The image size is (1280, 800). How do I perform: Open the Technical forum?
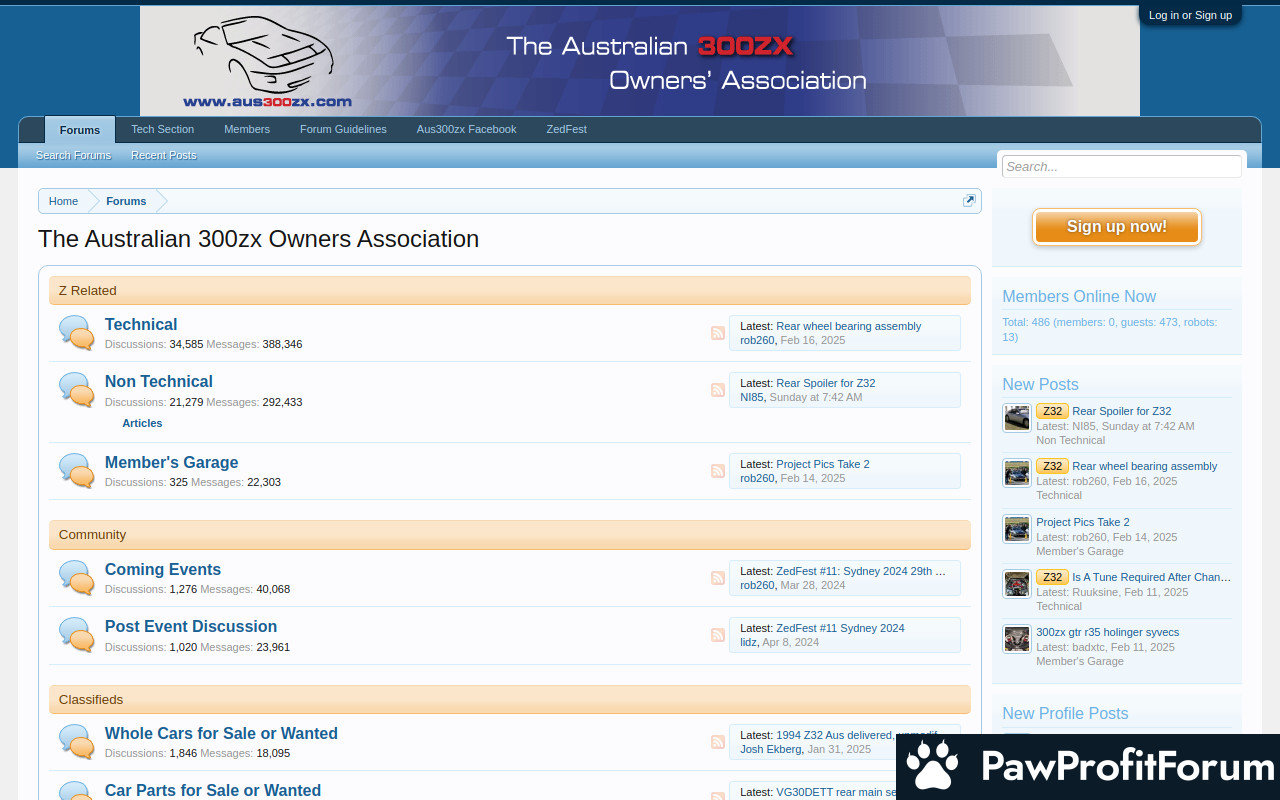(x=141, y=324)
